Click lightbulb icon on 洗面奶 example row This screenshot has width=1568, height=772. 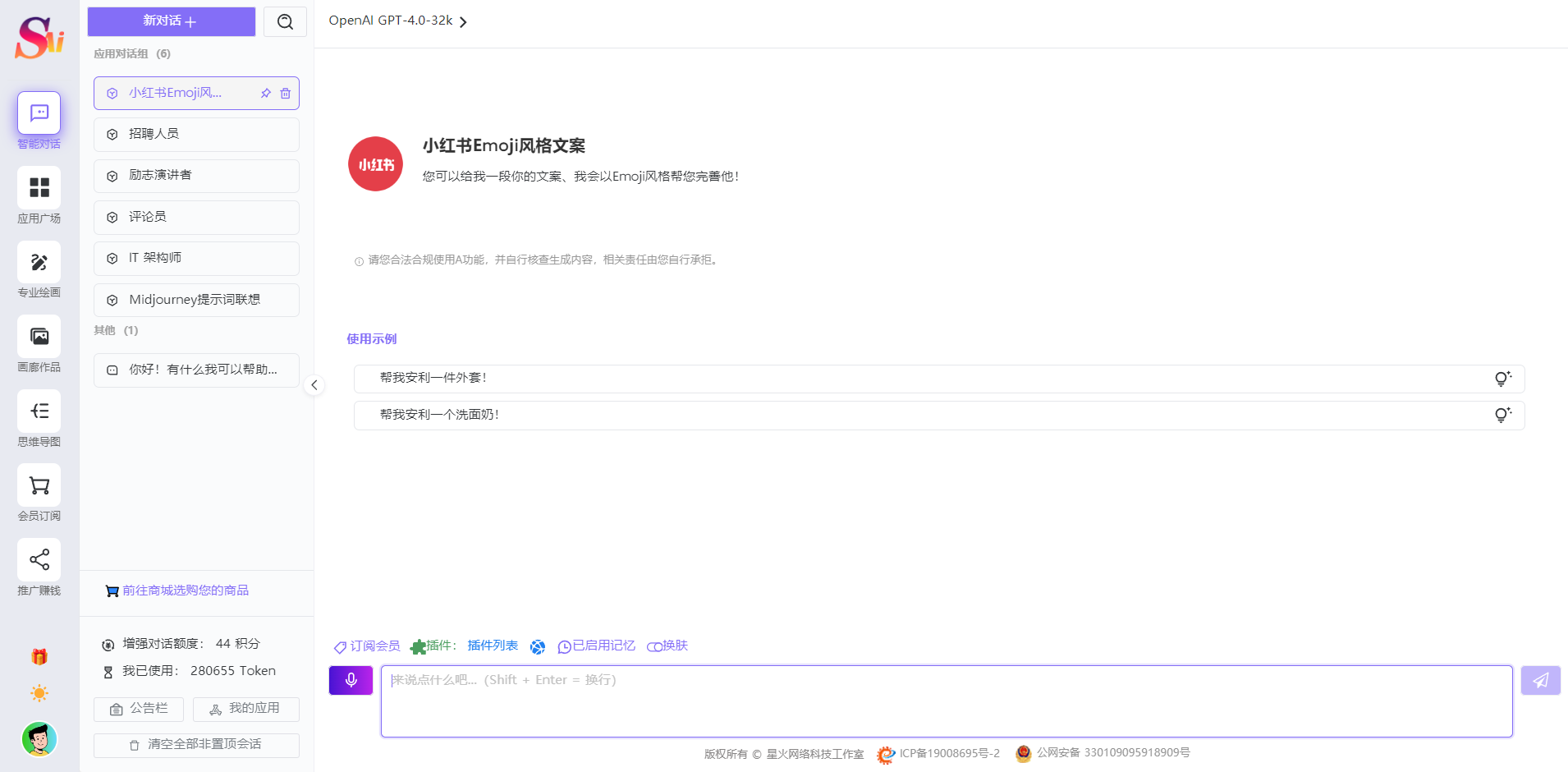(x=1502, y=416)
